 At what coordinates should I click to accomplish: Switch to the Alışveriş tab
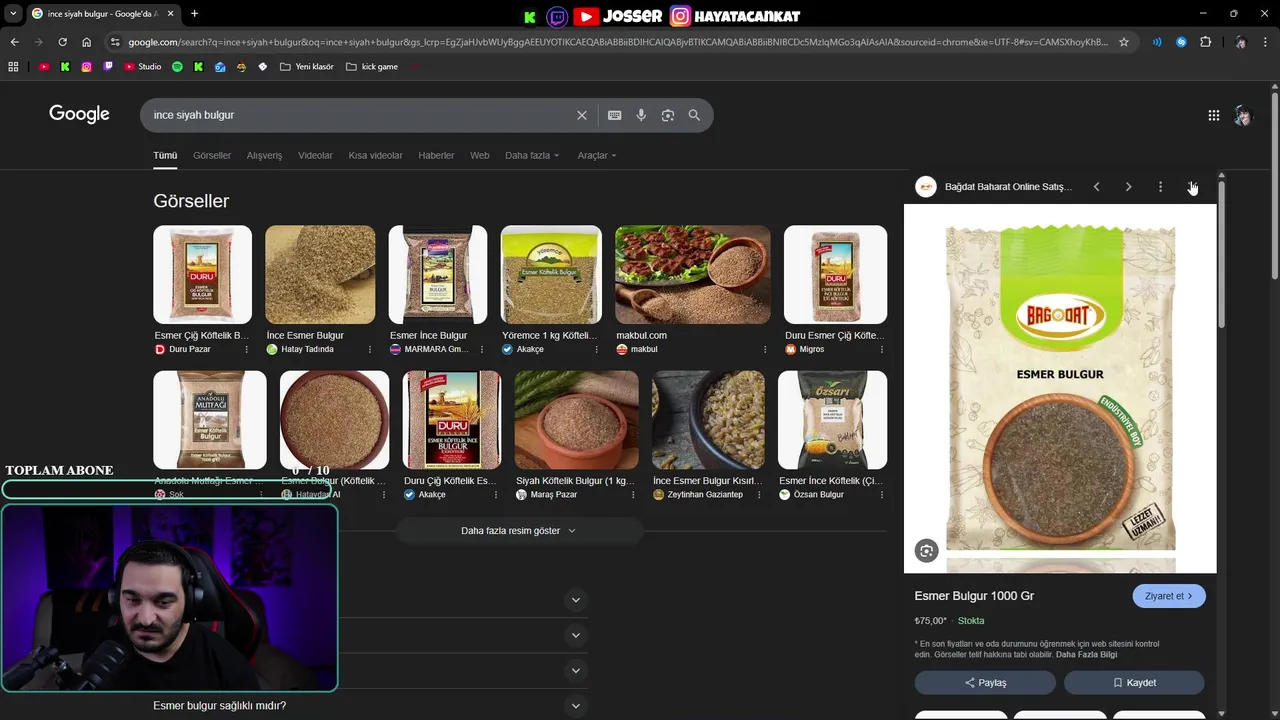(x=264, y=155)
